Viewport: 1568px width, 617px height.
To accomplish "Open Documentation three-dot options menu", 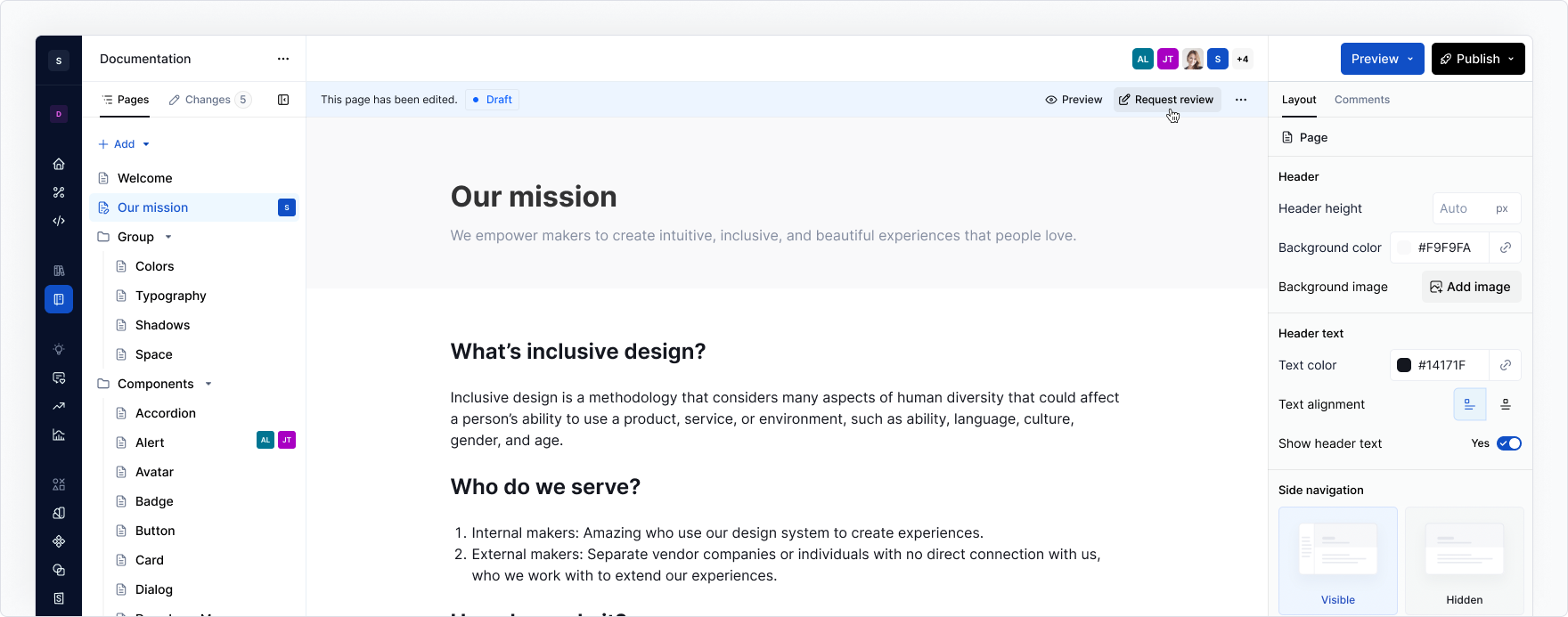I will coord(283,59).
